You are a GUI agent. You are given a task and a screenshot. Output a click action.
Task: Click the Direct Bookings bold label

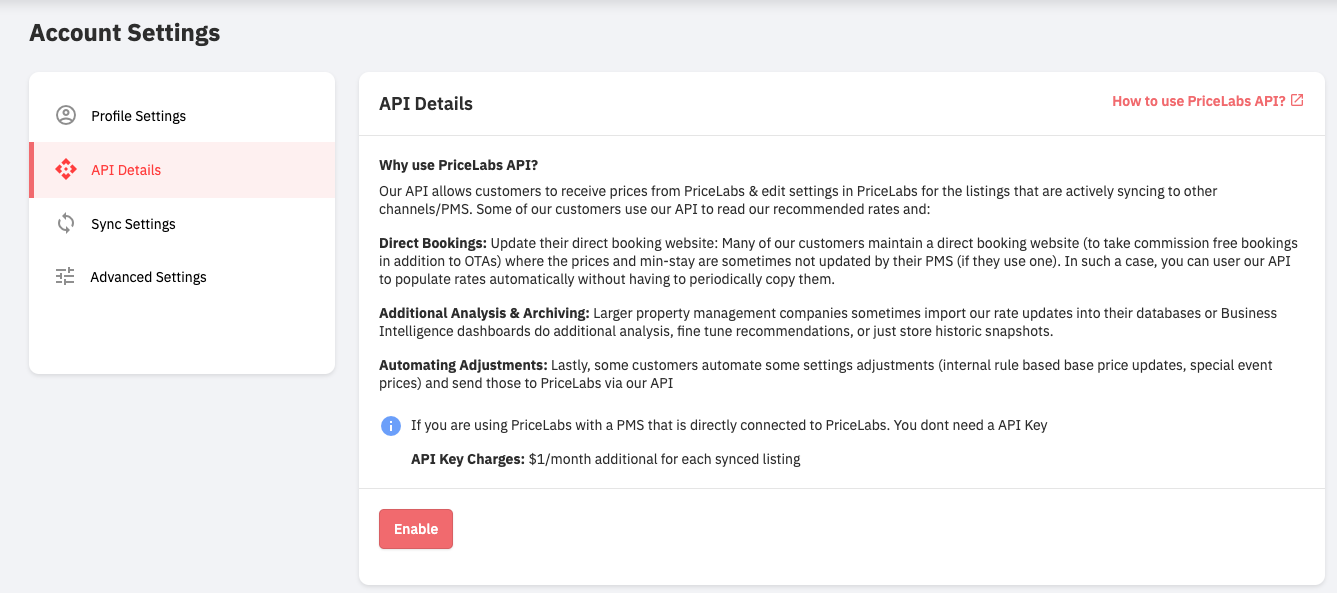pyautogui.click(x=433, y=243)
